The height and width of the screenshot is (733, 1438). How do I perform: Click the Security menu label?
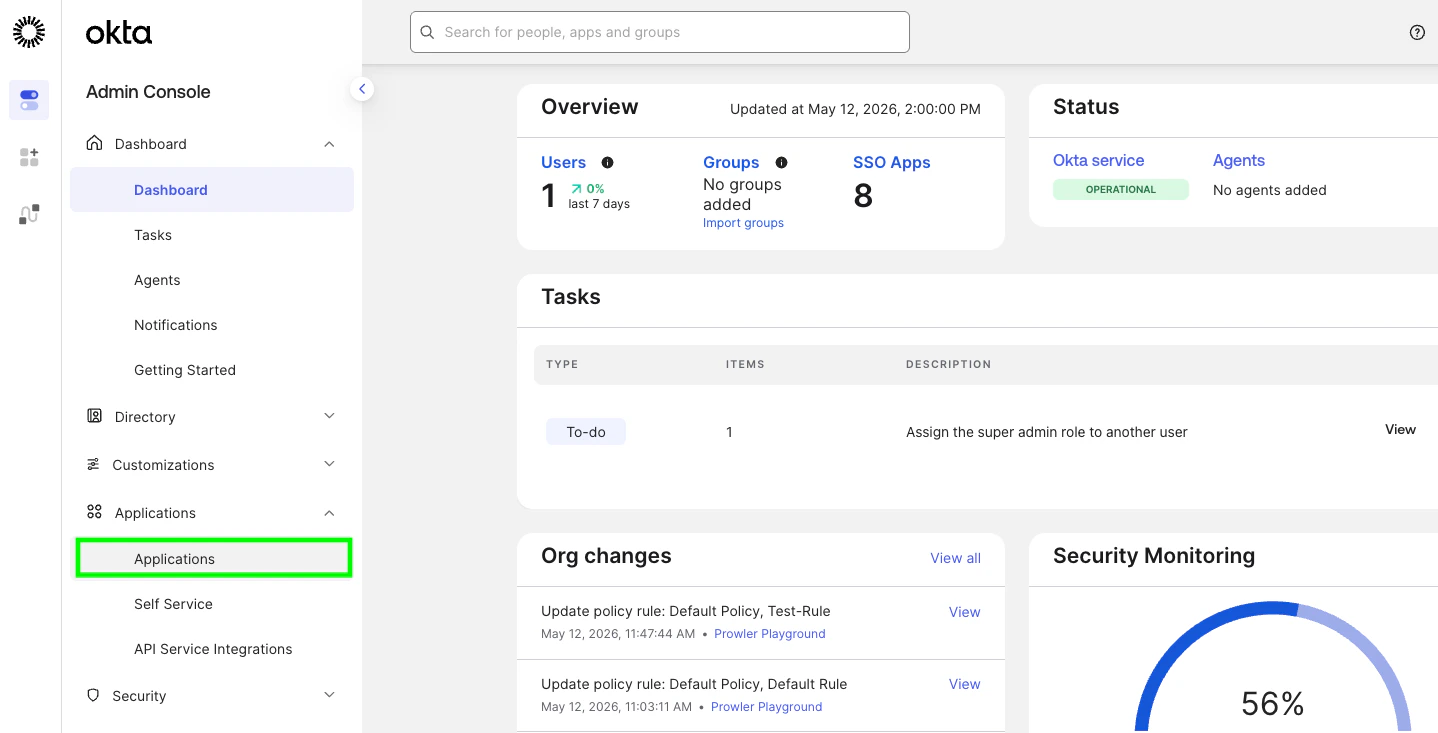[x=139, y=696]
